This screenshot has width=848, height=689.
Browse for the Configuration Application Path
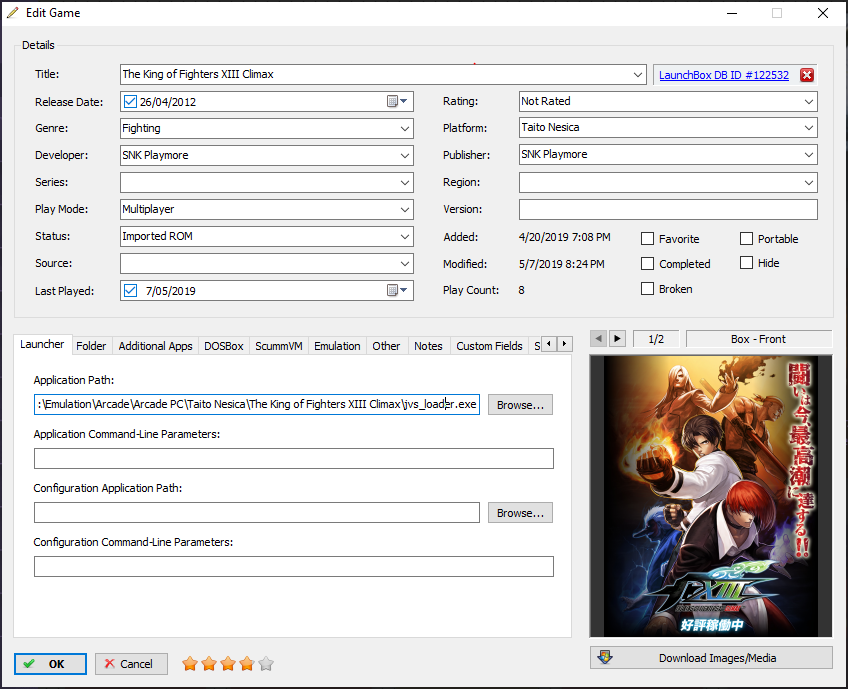(x=520, y=513)
